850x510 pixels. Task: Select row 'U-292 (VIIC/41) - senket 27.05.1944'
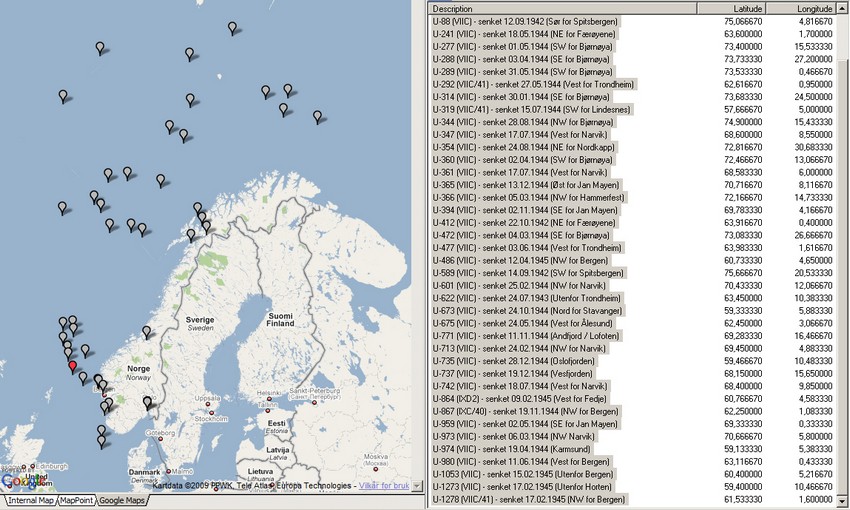633,85
